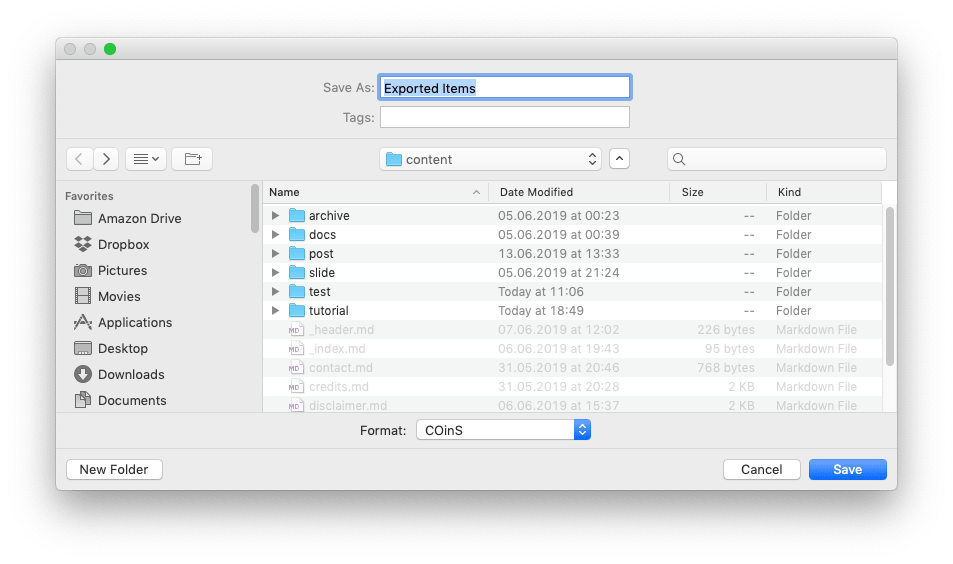Click the "13.06.2019 at 13:33" date cell
Image resolution: width=953 pixels, height=564 pixels.
tap(559, 254)
